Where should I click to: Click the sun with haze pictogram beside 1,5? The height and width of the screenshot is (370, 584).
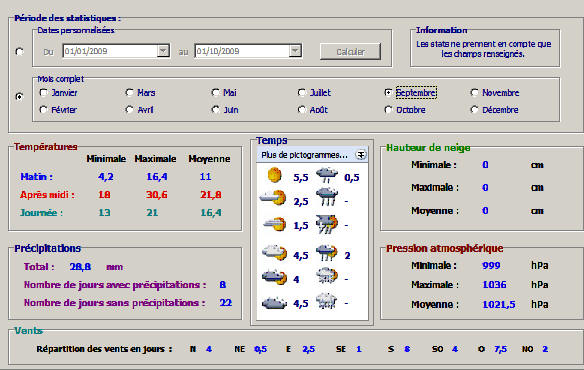pyautogui.click(x=274, y=224)
